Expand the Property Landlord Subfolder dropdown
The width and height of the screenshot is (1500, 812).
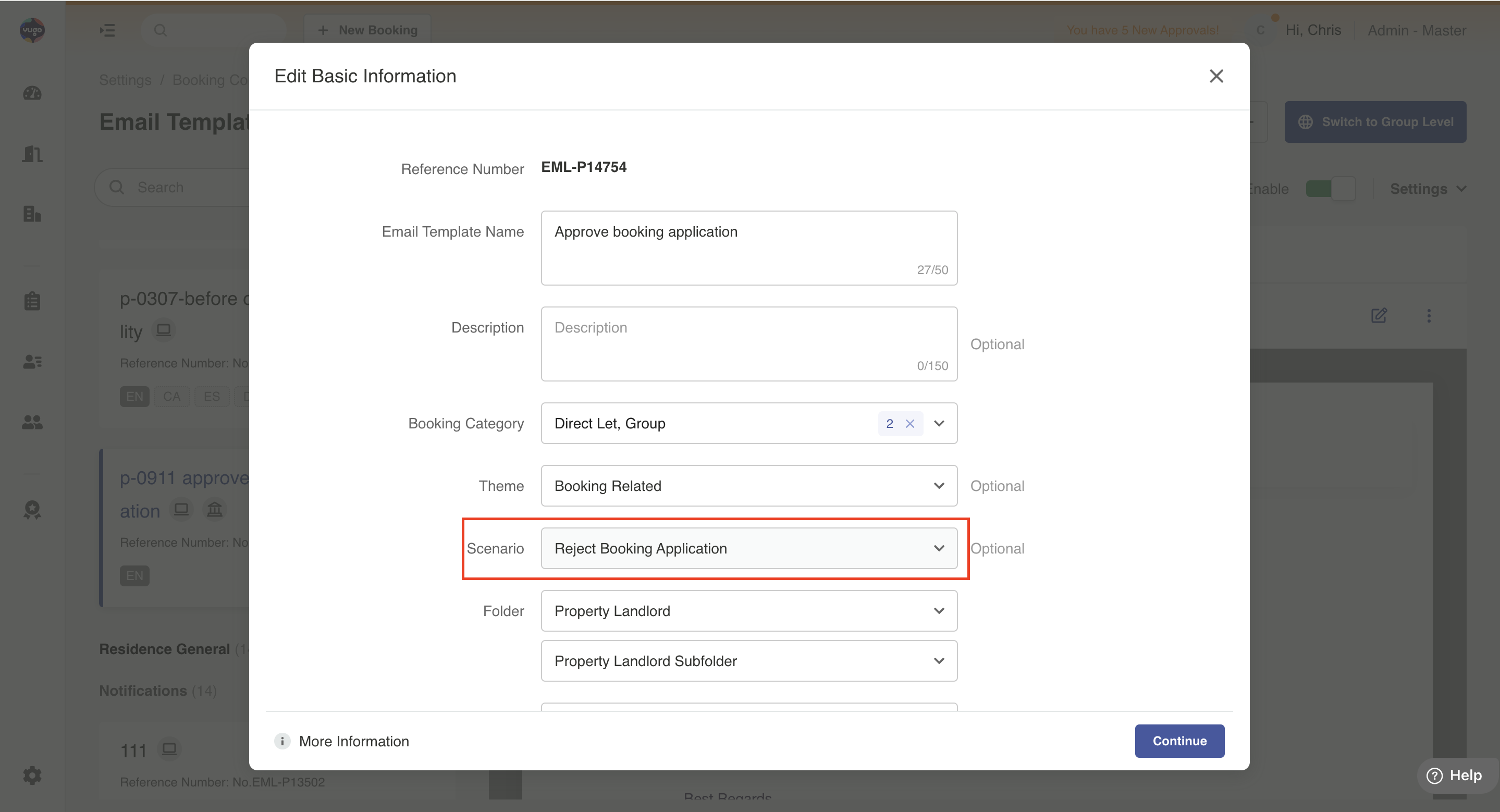(749, 661)
